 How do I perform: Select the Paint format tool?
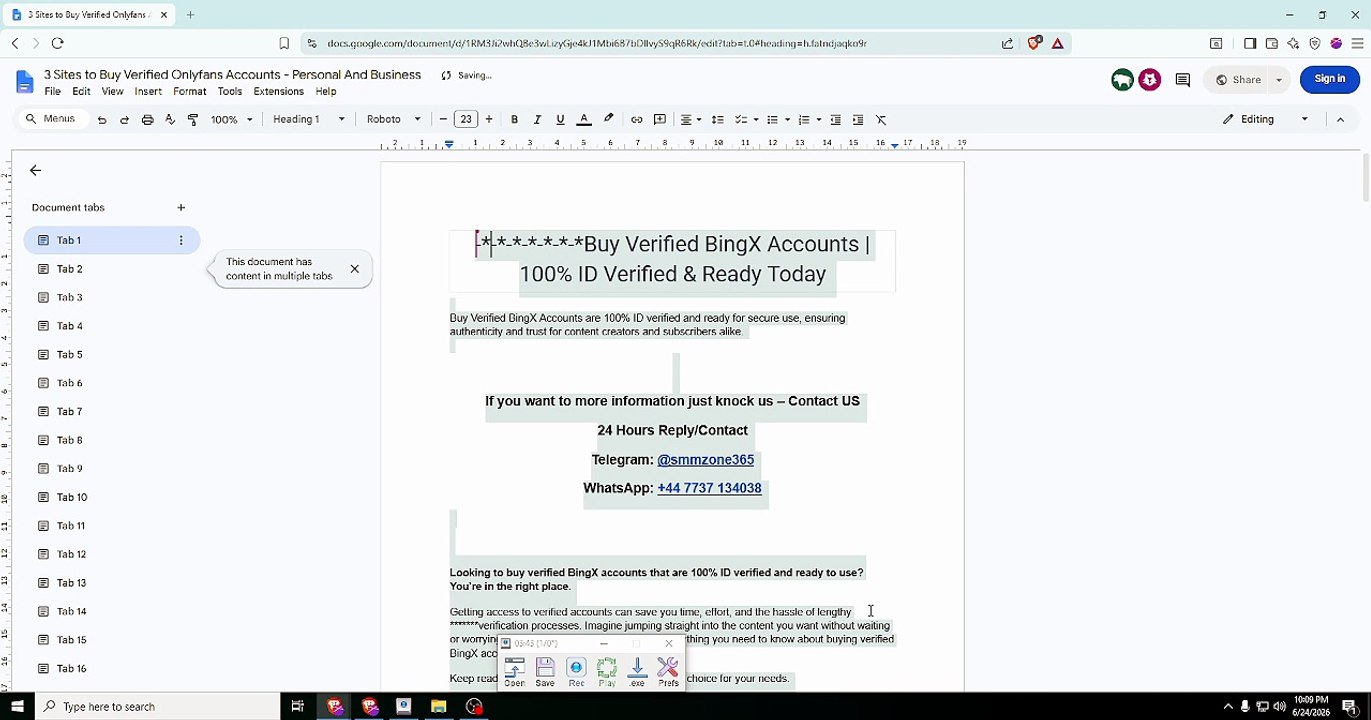(x=193, y=120)
